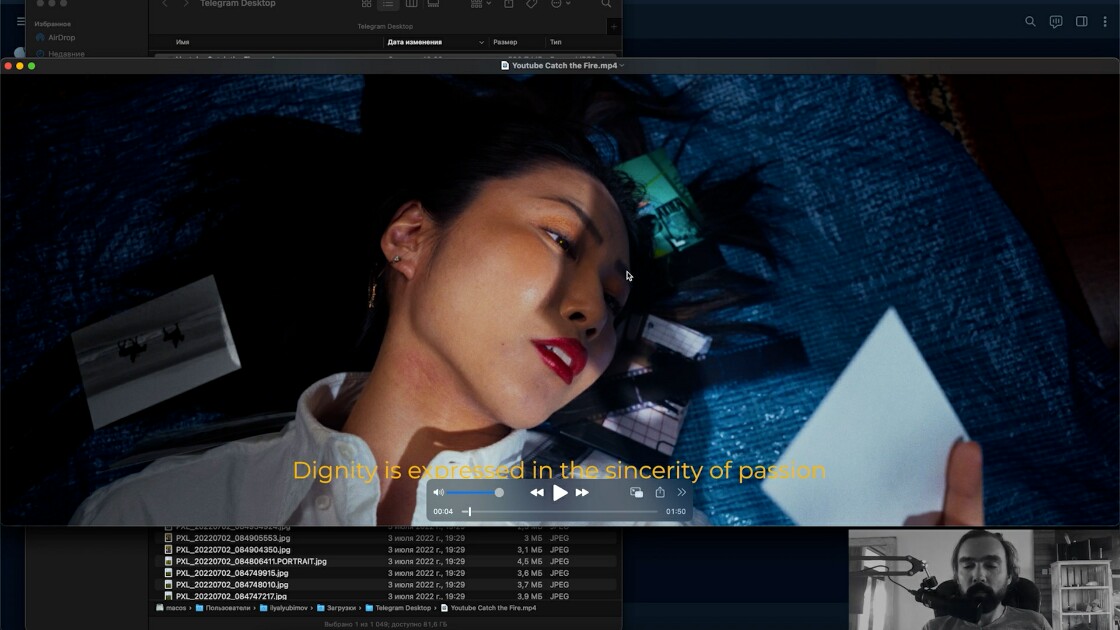Fast-forward the QuickTime video
Viewport: 1120px width, 630px height.
[x=582, y=492]
